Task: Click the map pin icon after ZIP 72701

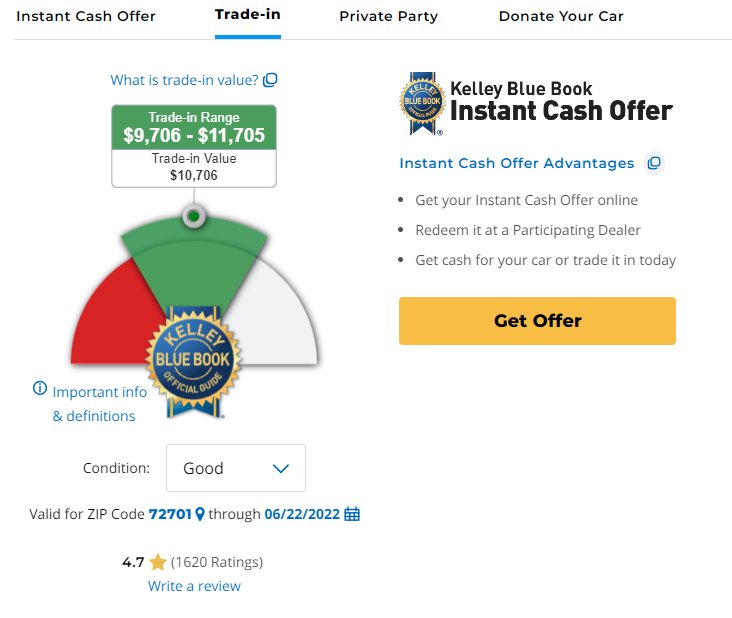Action: (x=200, y=514)
